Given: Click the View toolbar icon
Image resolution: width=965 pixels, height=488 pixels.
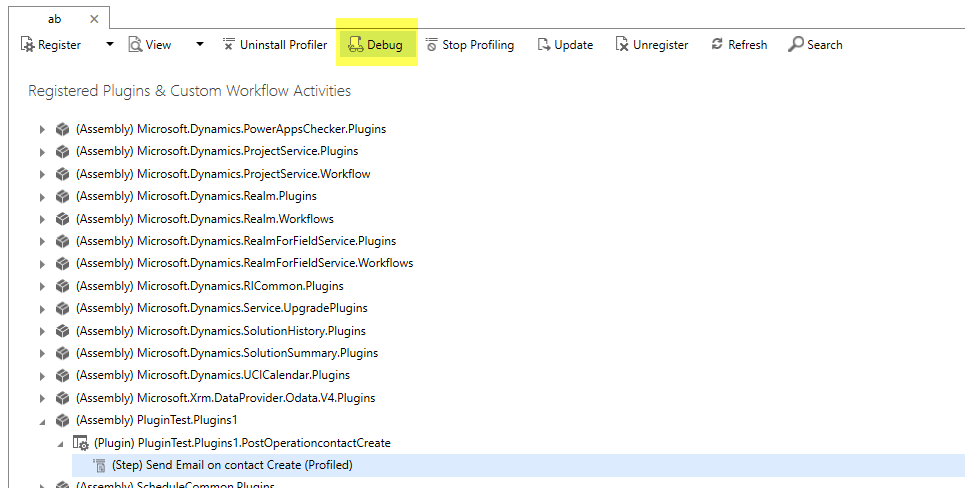Looking at the screenshot, I should [x=135, y=44].
